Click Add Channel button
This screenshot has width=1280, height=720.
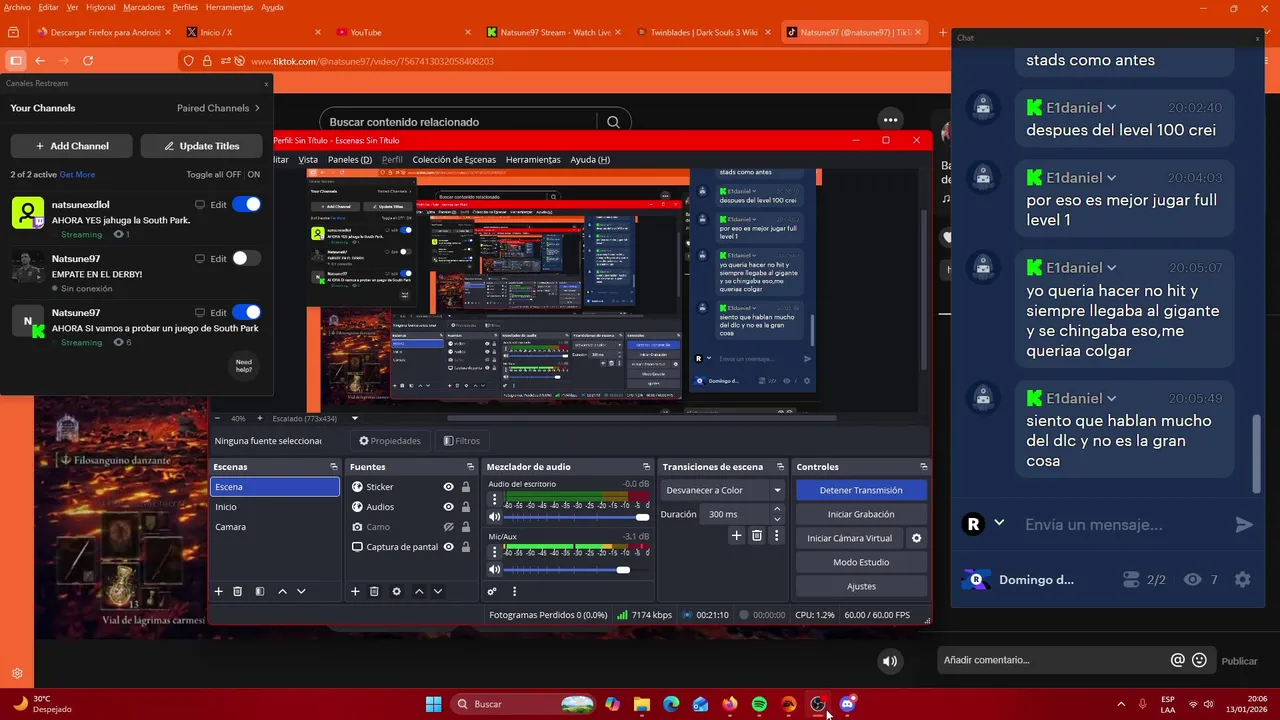[72, 146]
